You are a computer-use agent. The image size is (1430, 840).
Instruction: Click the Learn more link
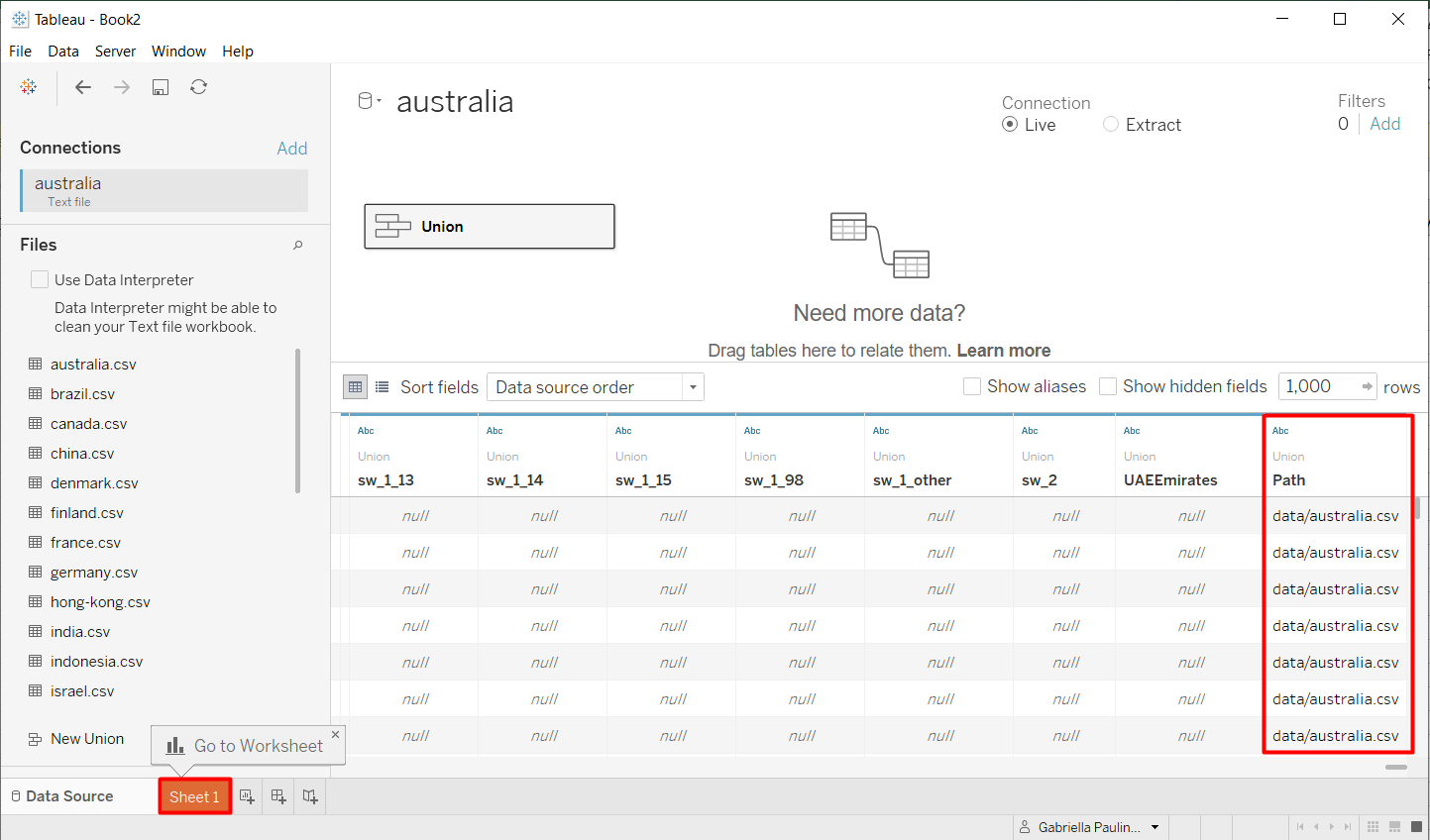[x=1003, y=351]
